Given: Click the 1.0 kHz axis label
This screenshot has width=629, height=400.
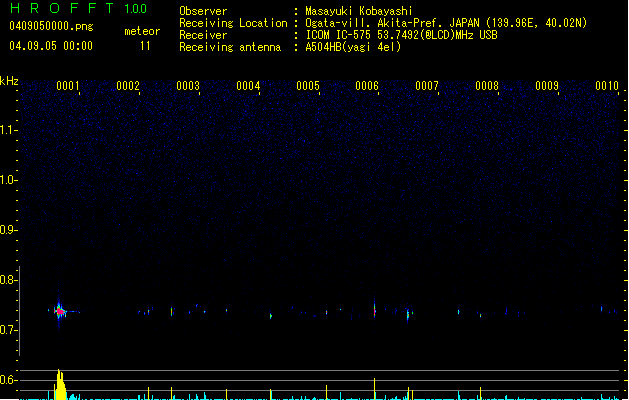Looking at the screenshot, I should pos(8,180).
